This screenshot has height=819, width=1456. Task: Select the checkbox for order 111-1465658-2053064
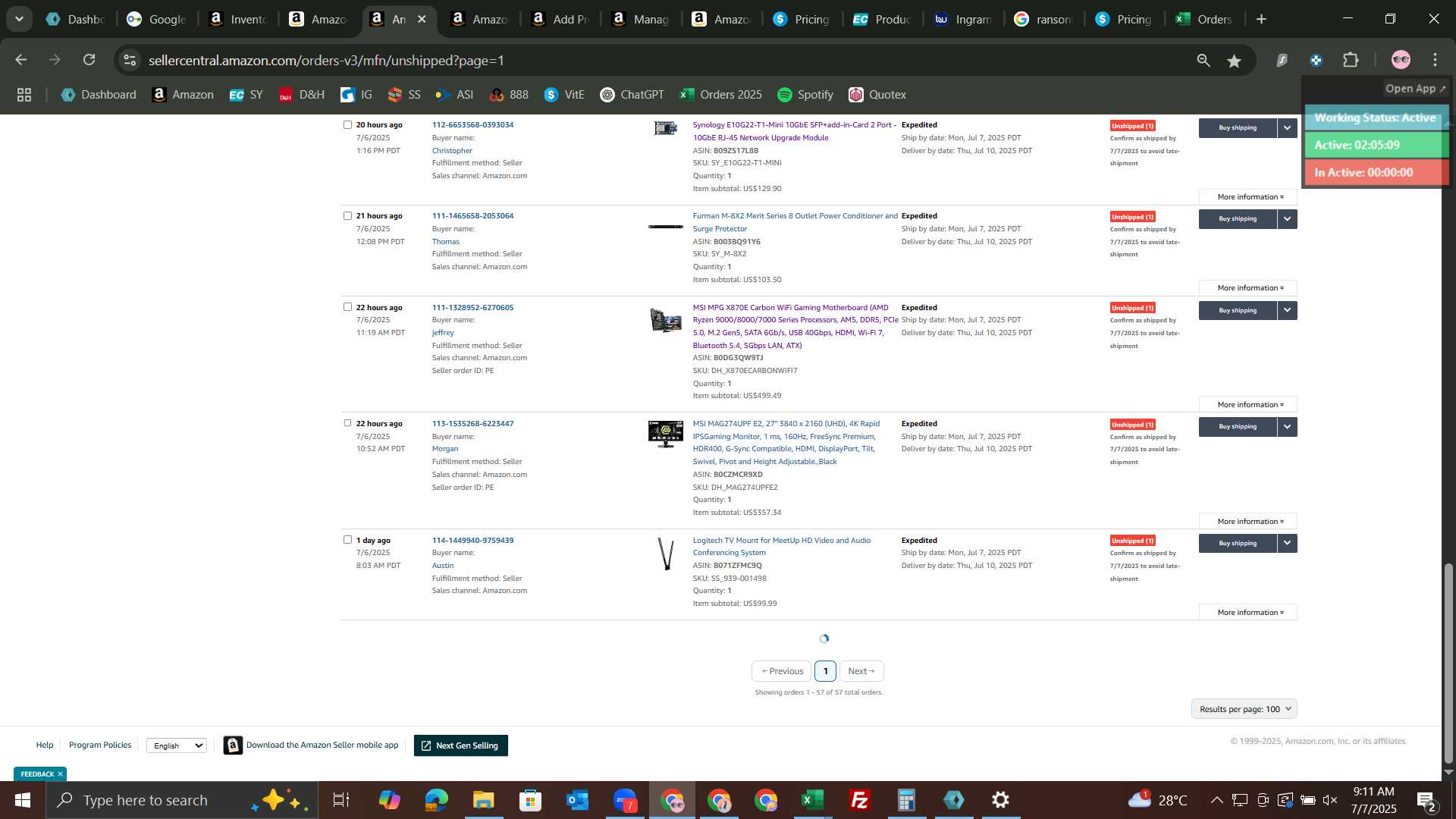click(x=347, y=216)
